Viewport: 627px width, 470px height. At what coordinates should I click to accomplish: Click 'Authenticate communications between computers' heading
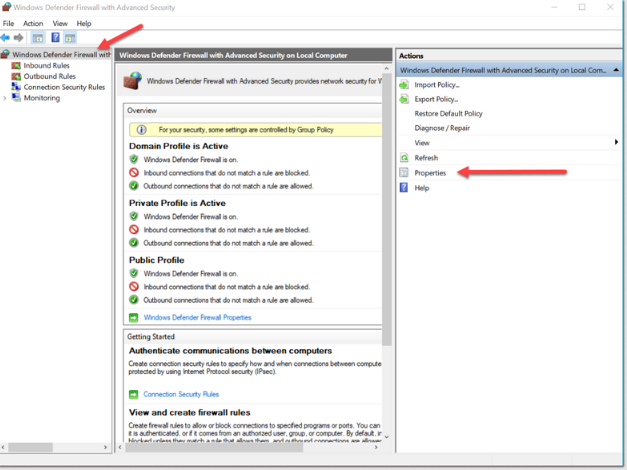[230, 351]
